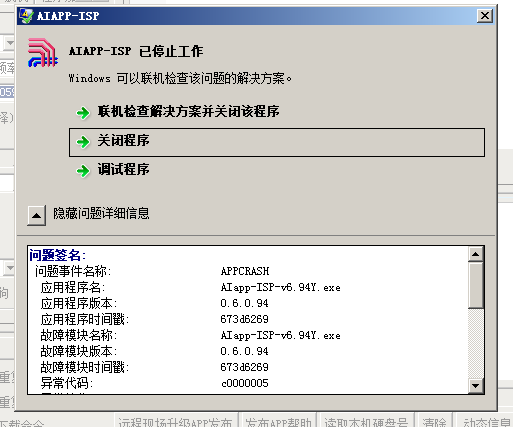This screenshot has width=513, height=427.
Task: Click the 故障模块名称 label
Action: [x=79, y=335]
